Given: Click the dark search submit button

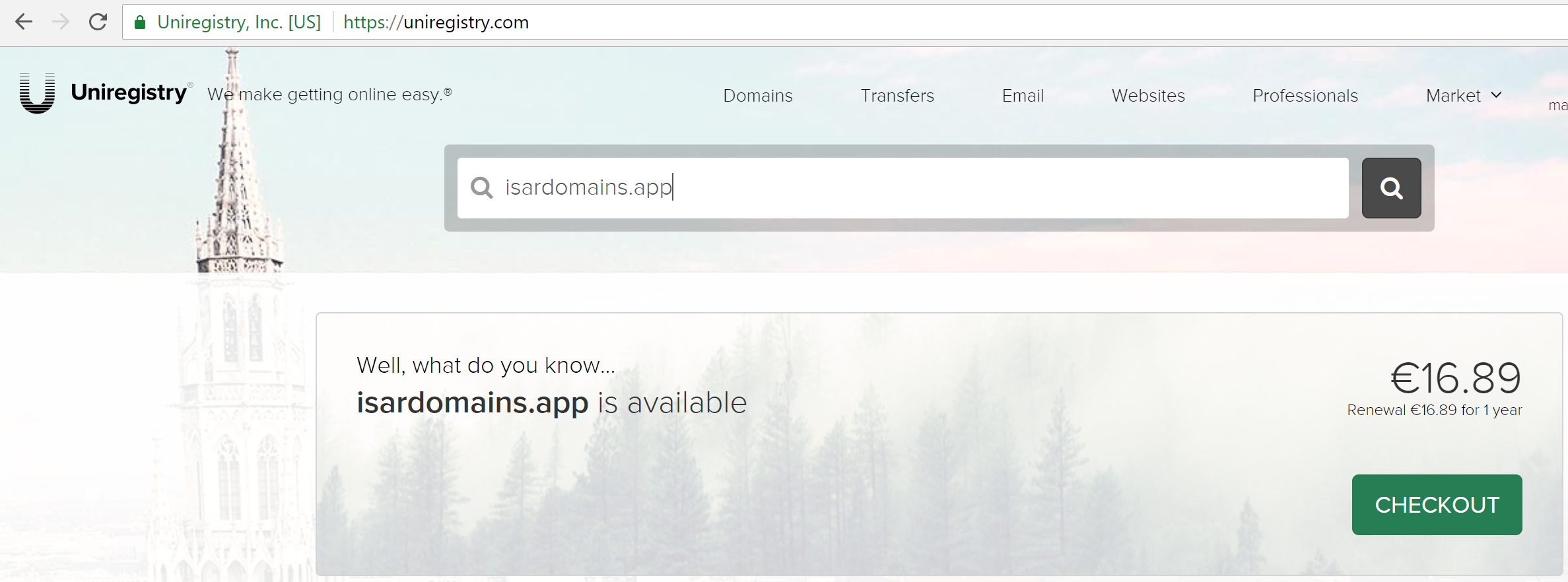Looking at the screenshot, I should coord(1391,188).
